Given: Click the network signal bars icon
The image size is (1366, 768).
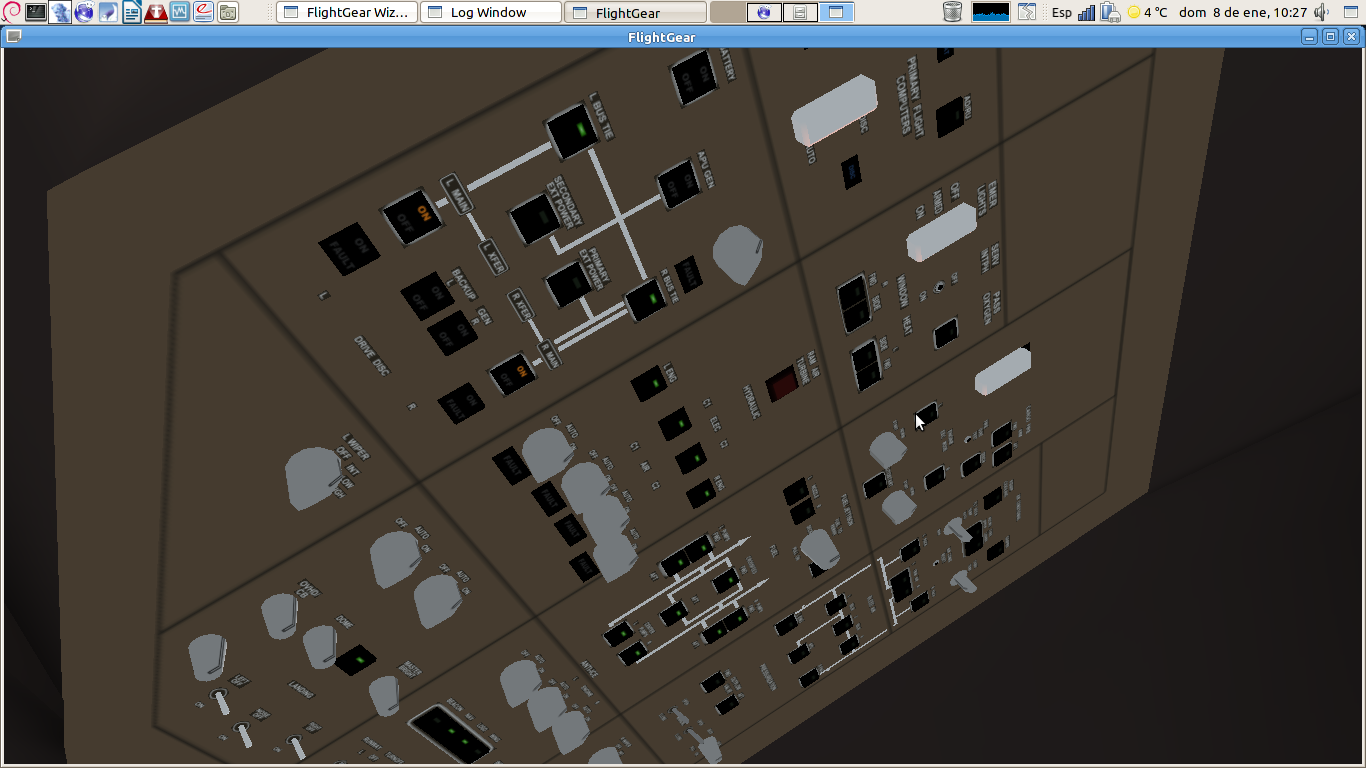Looking at the screenshot, I should (x=1086, y=12).
